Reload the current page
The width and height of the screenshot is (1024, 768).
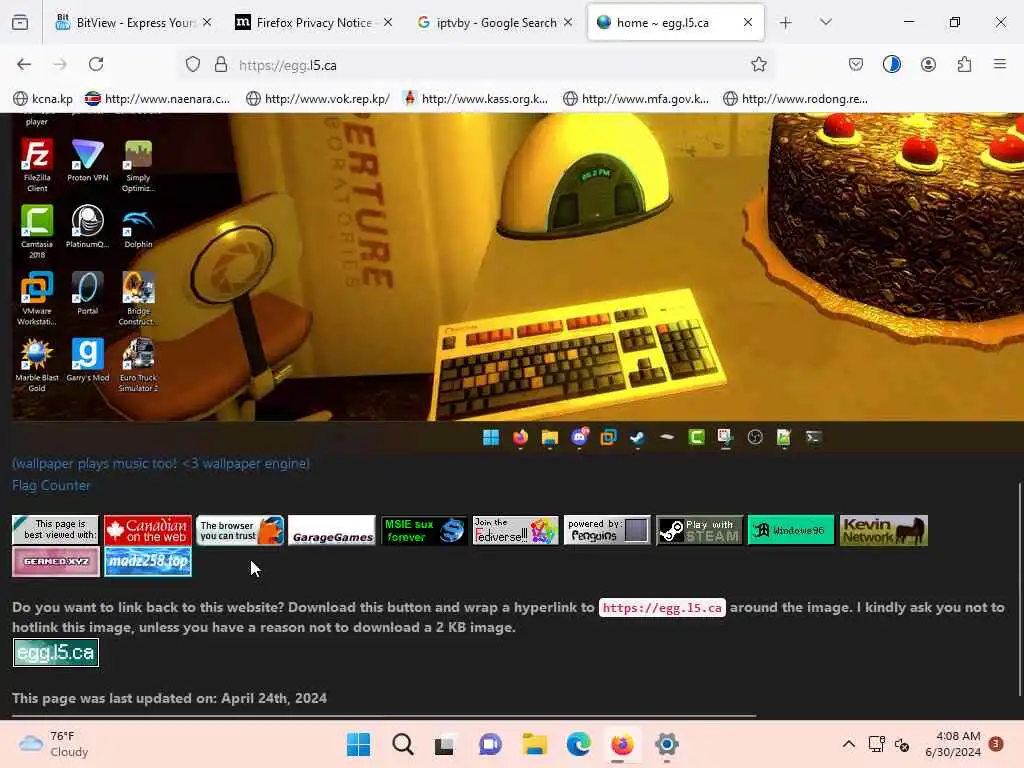click(x=96, y=65)
